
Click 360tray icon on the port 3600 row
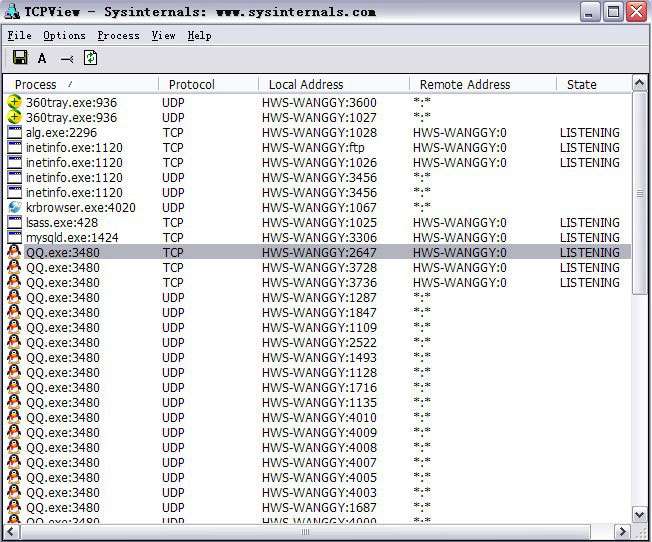tap(14, 102)
